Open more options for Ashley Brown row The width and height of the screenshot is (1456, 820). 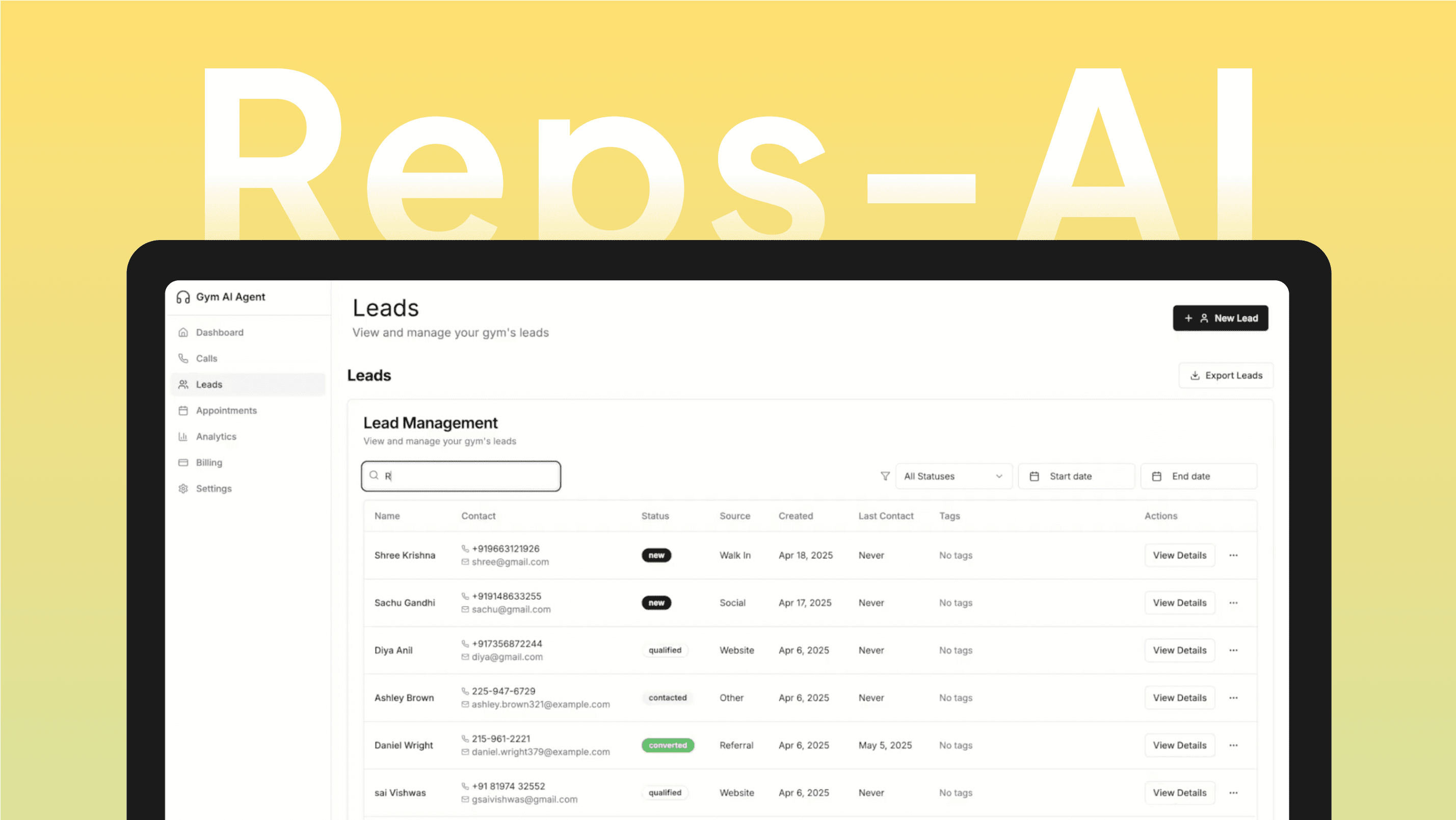[1233, 698]
